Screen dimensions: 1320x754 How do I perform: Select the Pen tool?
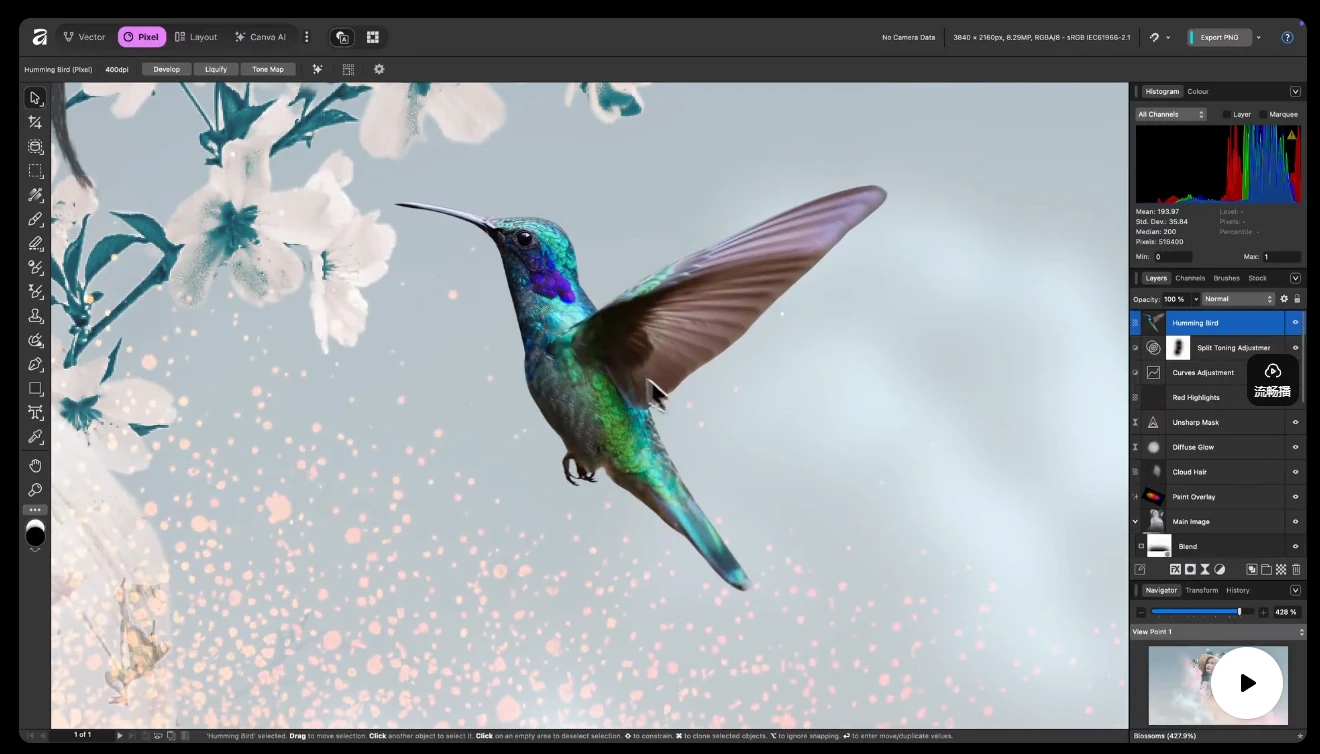35,364
